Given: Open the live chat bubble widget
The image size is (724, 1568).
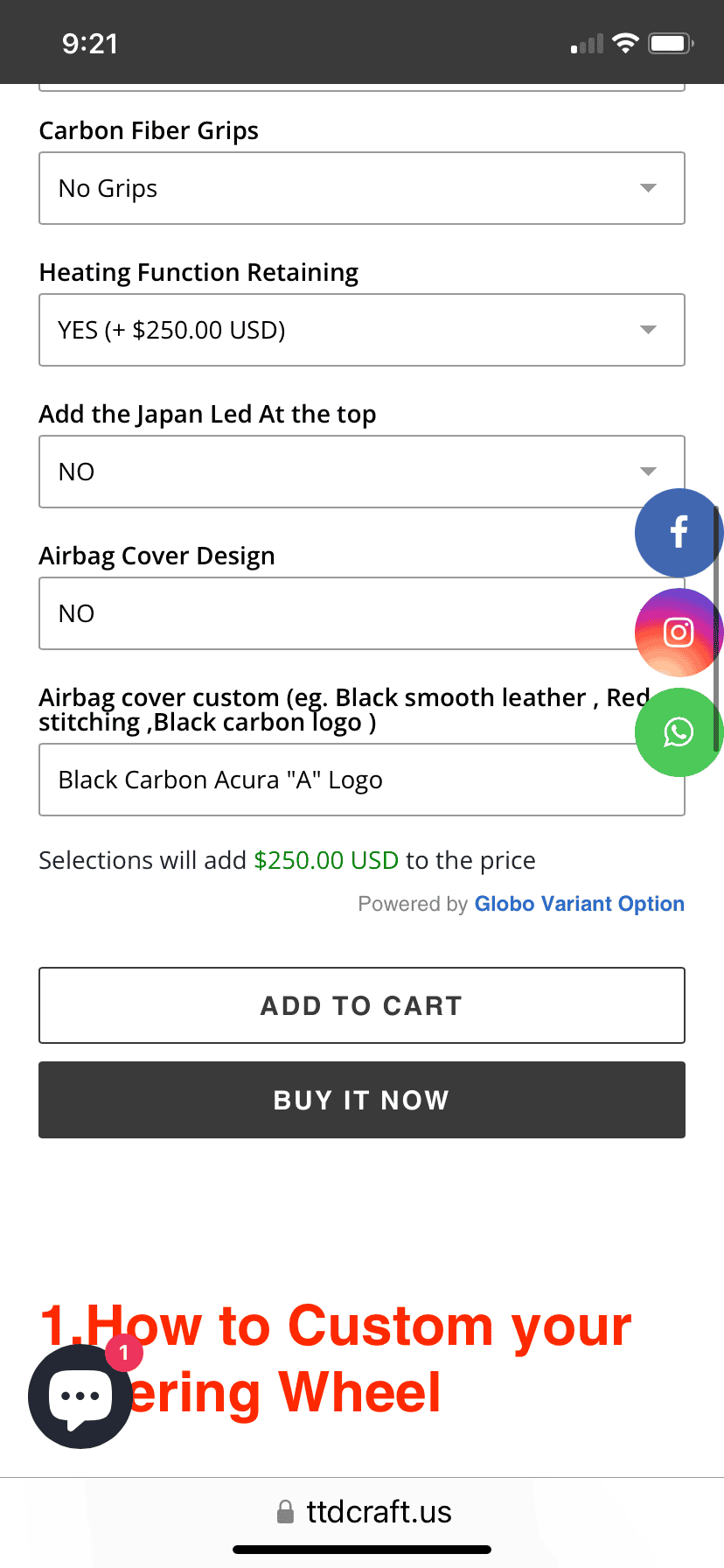Looking at the screenshot, I should (80, 1396).
